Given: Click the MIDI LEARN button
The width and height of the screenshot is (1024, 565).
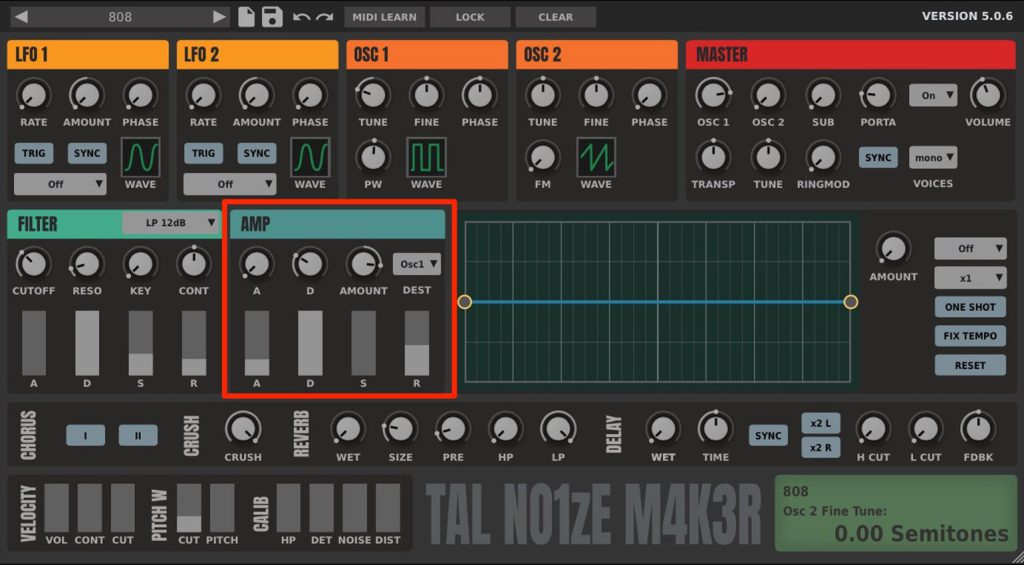Looking at the screenshot, I should coord(385,17).
